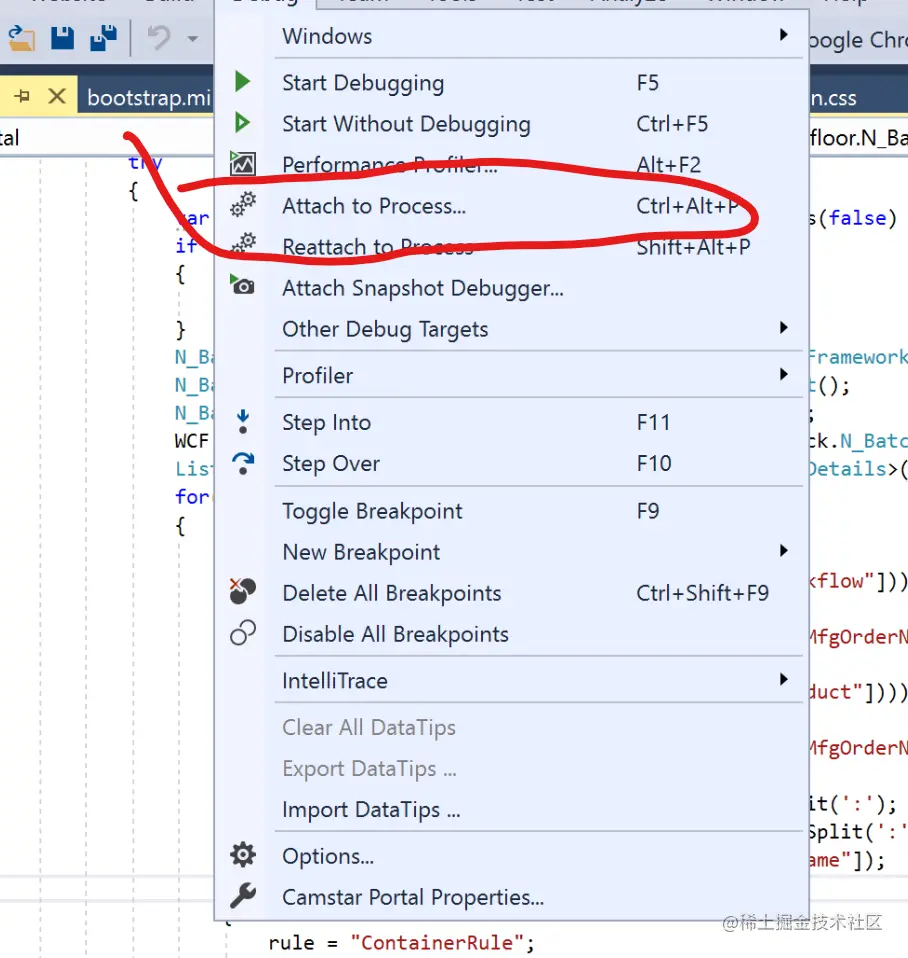Image resolution: width=908 pixels, height=958 pixels.
Task: Click the Undo arrow icon
Action: [x=159, y=38]
